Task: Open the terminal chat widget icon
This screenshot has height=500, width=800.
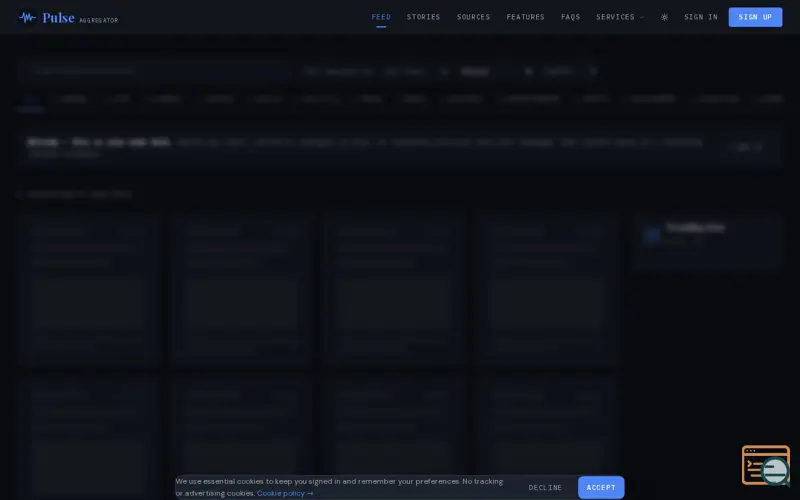Action: (x=765, y=465)
